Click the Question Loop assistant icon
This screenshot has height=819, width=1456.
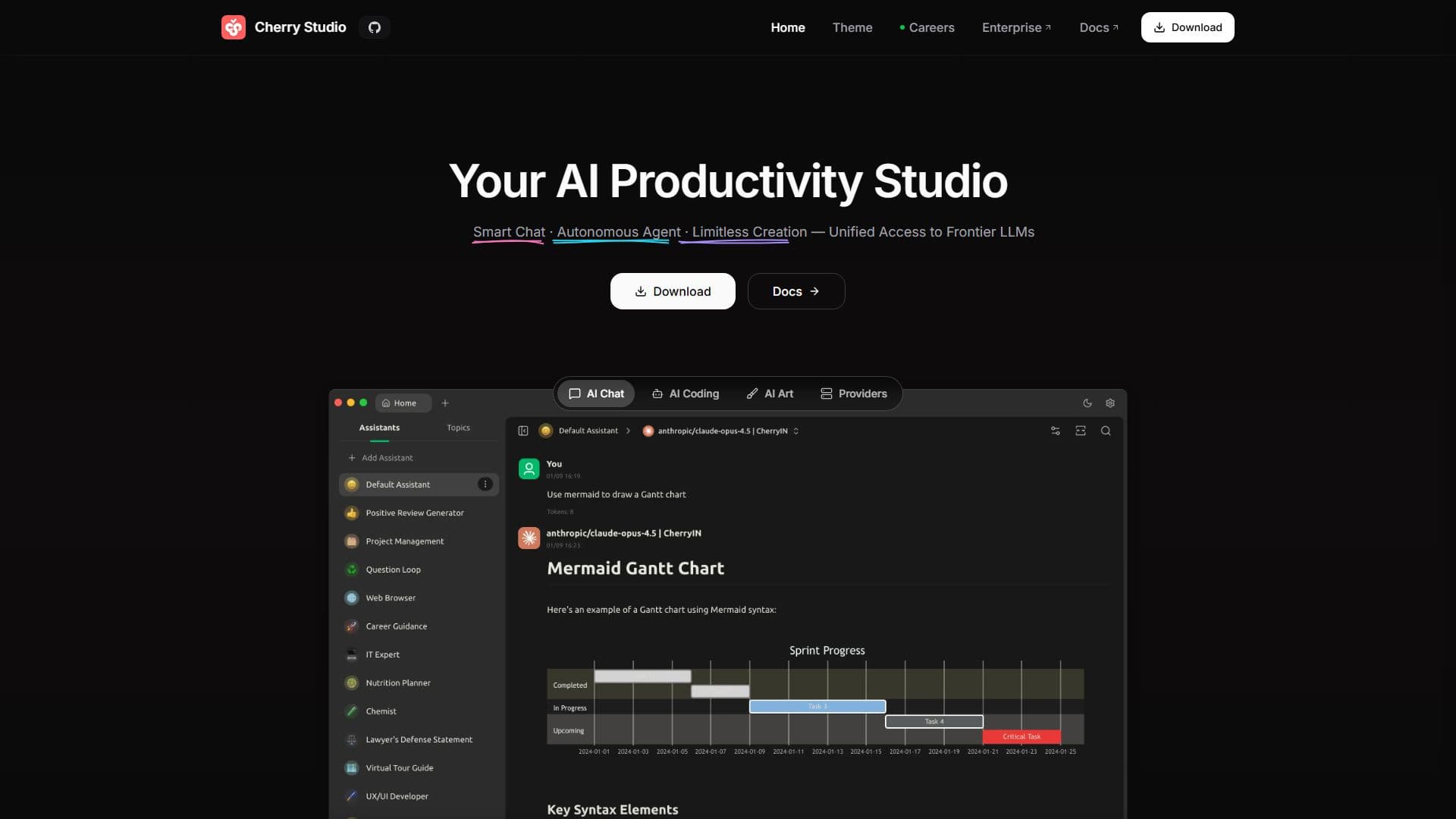352,570
